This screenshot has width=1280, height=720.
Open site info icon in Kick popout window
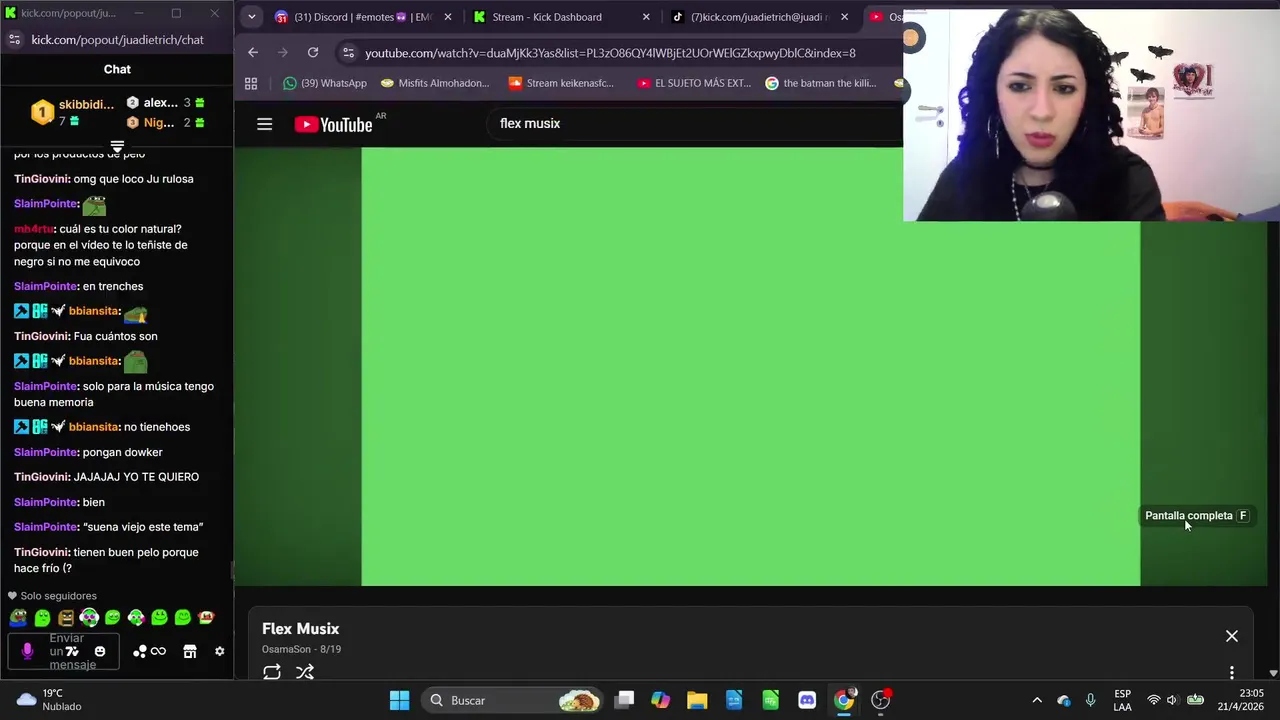(x=14, y=40)
